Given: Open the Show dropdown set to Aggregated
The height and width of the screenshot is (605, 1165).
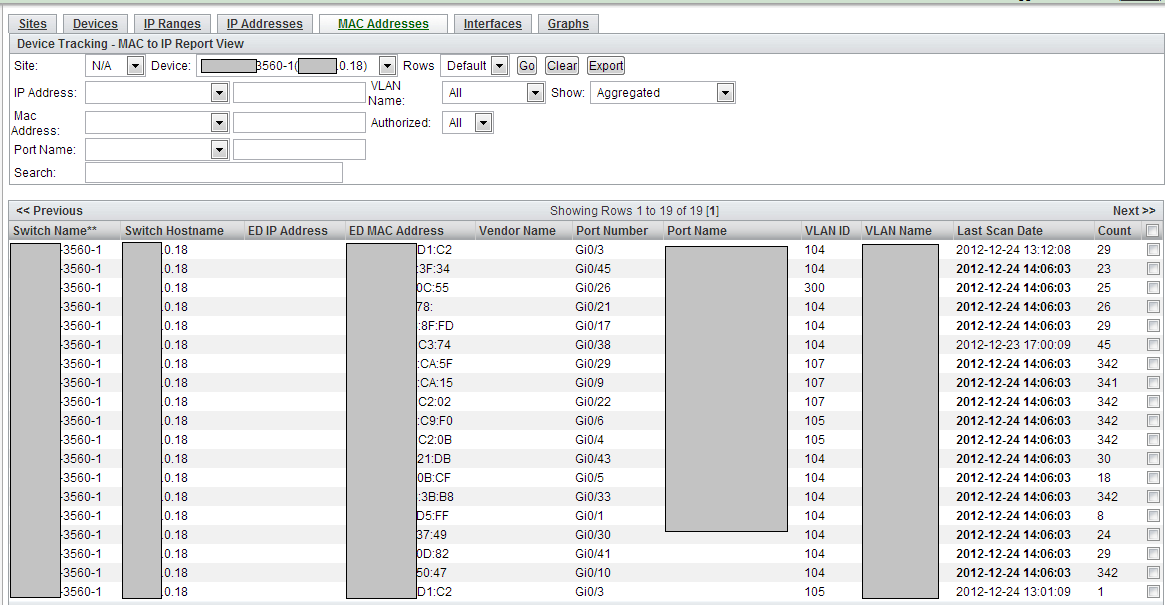Looking at the screenshot, I should click(725, 92).
